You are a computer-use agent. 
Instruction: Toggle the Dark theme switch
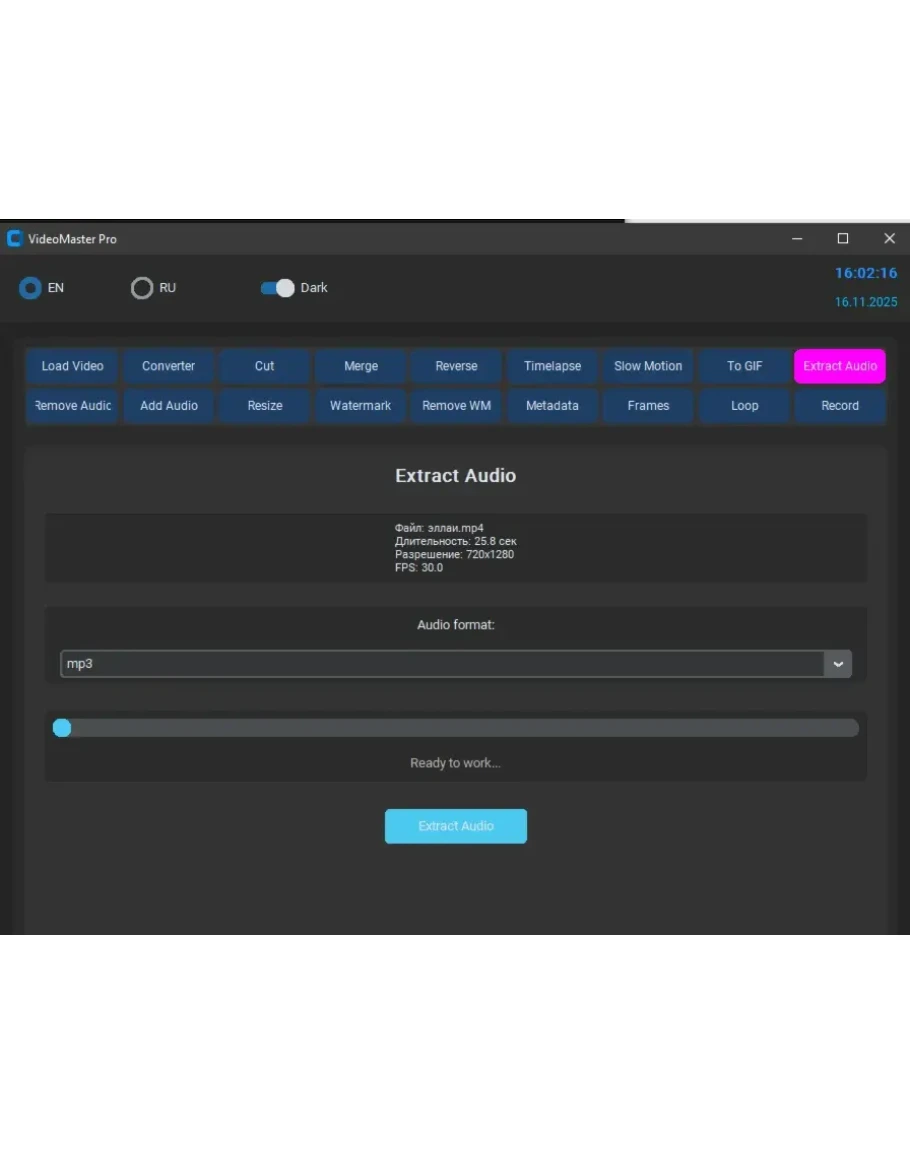point(277,288)
